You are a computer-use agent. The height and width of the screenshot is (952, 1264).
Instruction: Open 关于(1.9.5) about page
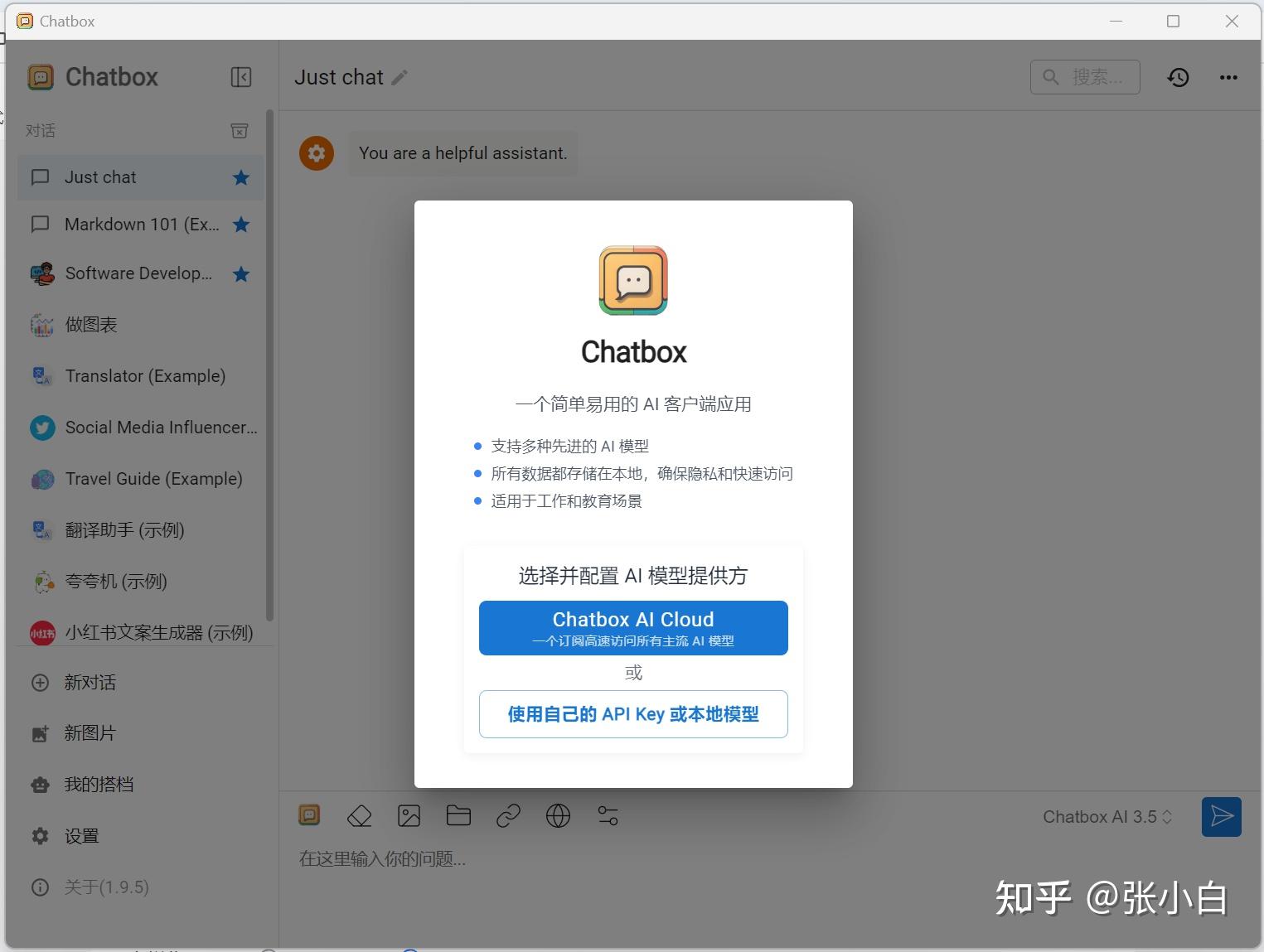[141, 887]
